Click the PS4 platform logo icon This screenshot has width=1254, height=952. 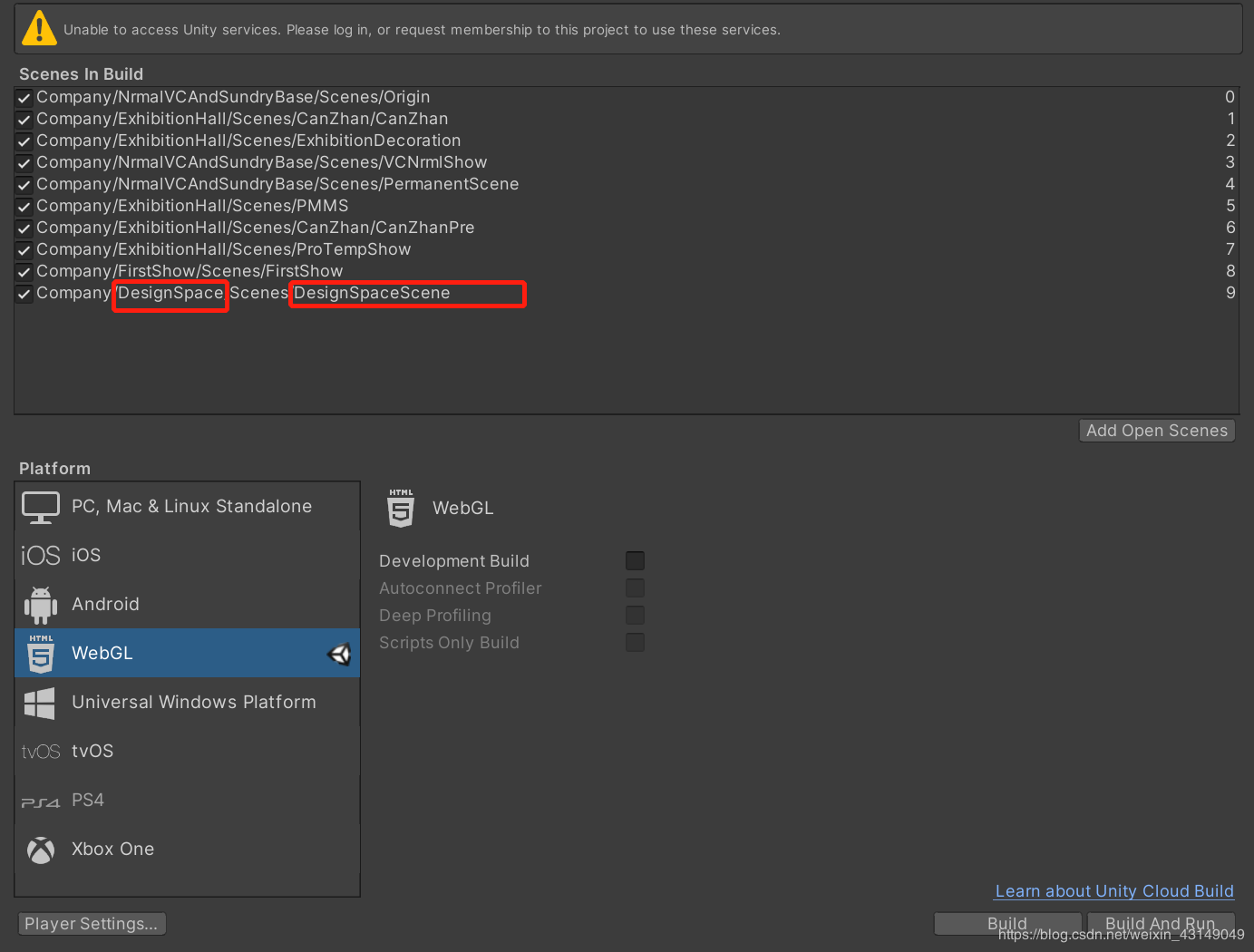[x=41, y=801]
